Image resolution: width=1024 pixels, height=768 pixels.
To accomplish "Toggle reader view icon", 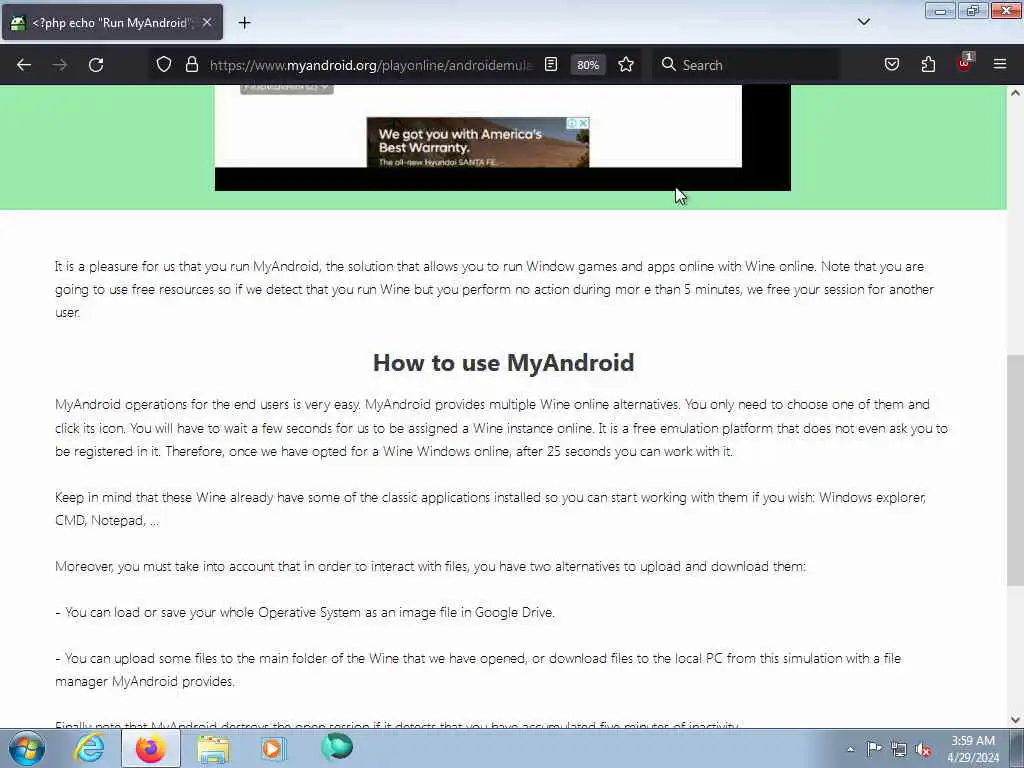I will [551, 65].
